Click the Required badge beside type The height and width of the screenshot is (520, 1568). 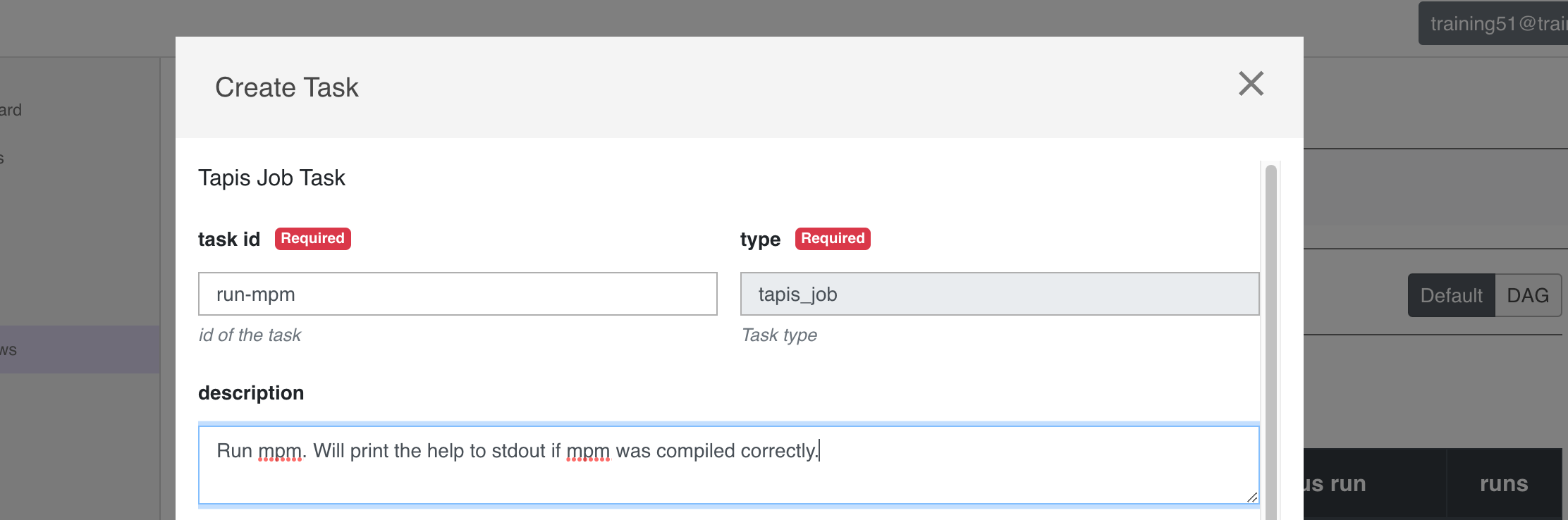pyautogui.click(x=833, y=239)
